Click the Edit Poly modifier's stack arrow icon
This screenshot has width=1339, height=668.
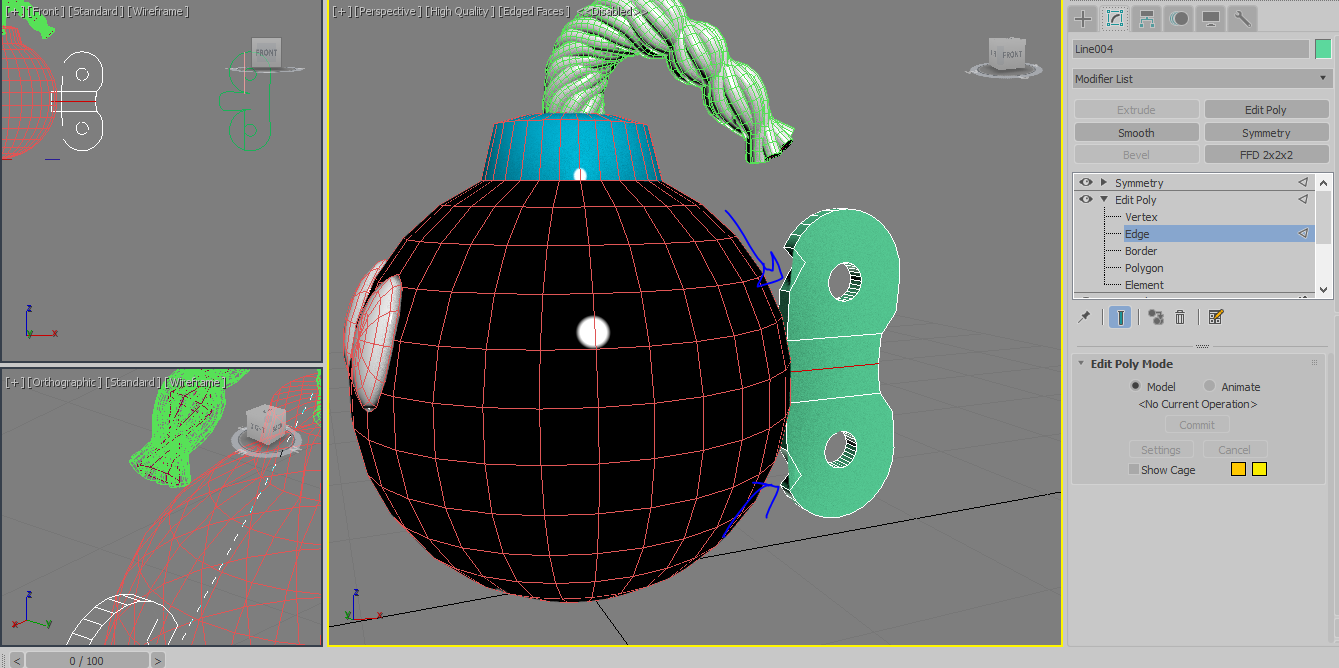click(1303, 200)
